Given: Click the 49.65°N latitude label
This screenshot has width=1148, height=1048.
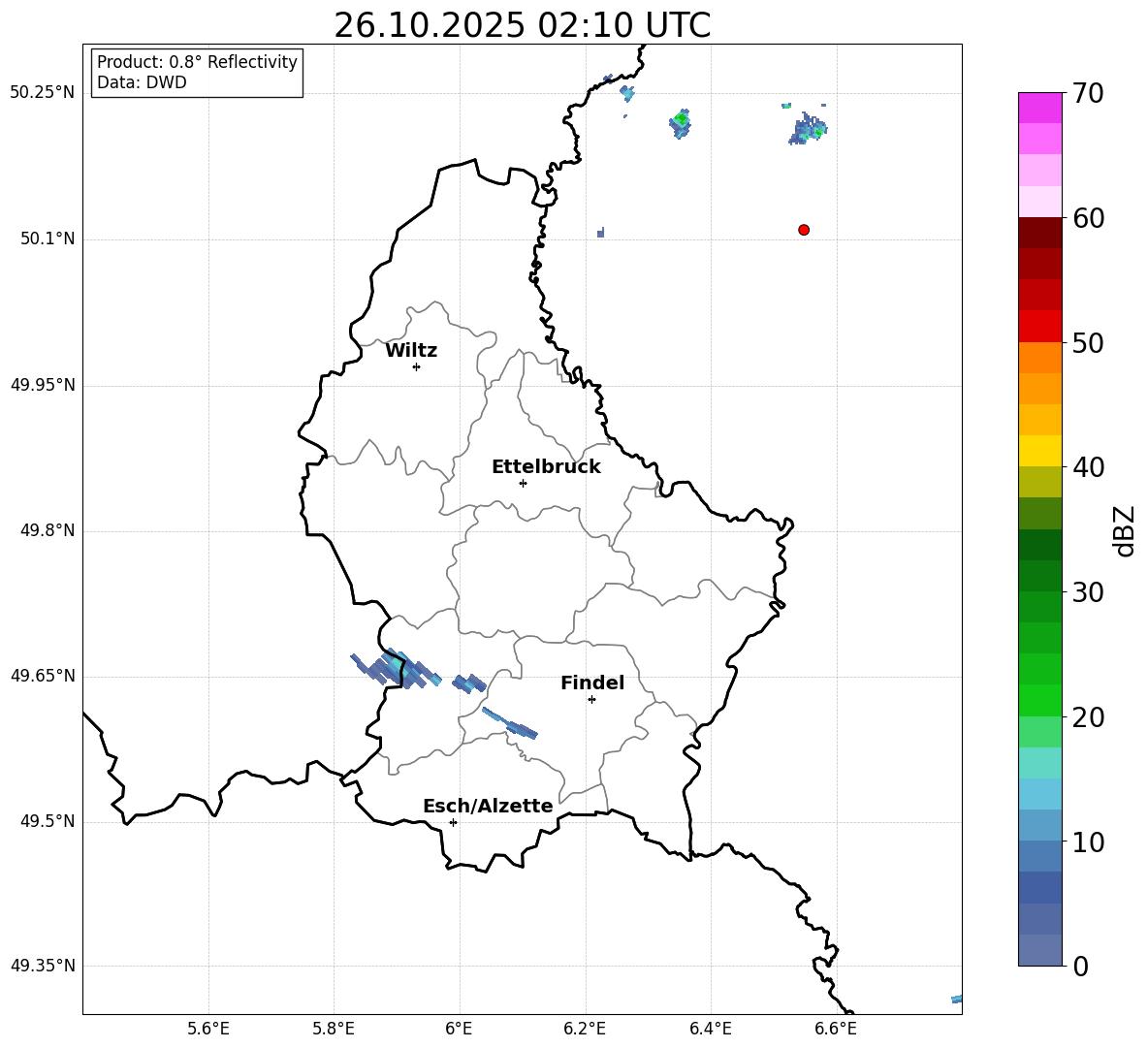Looking at the screenshot, I should click(43, 676).
